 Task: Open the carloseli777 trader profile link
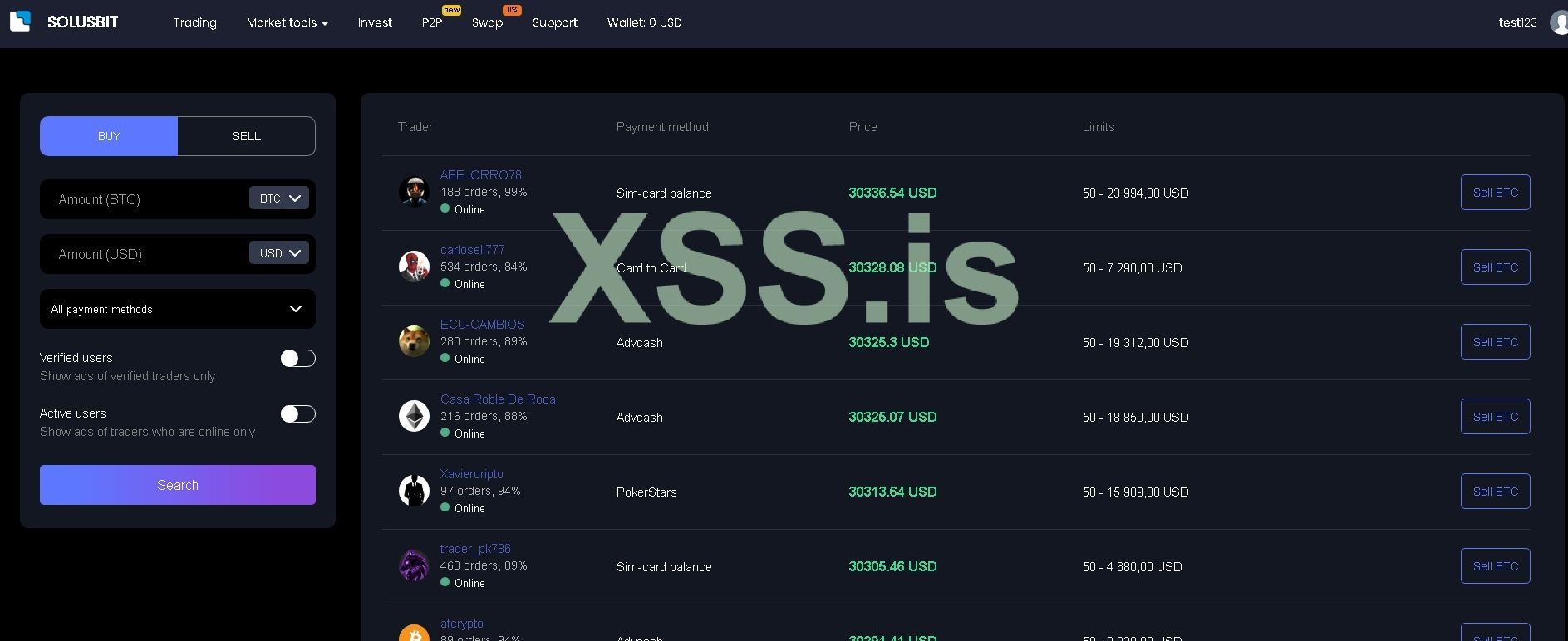pyautogui.click(x=473, y=250)
